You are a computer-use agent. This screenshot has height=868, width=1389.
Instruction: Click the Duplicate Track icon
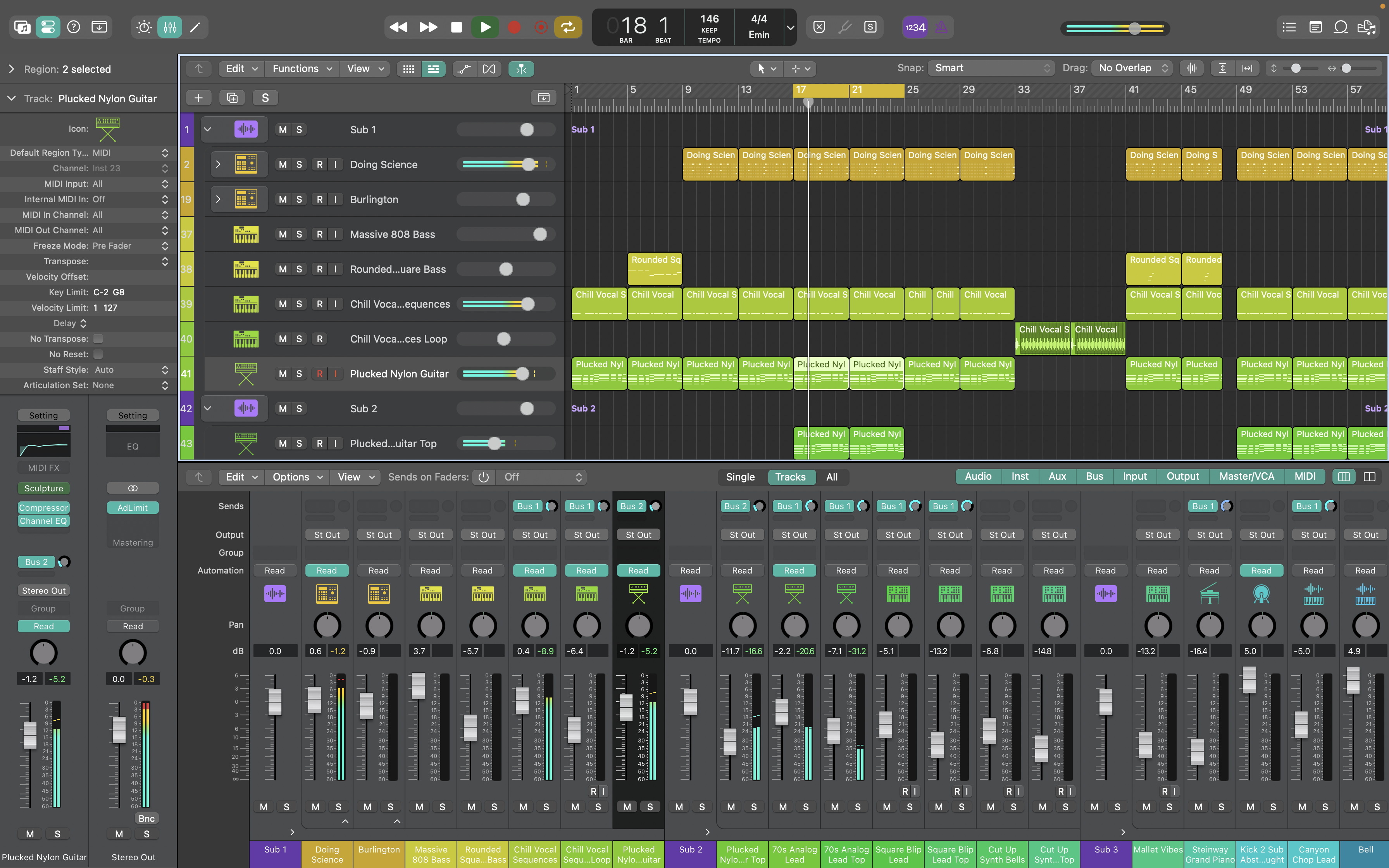232,98
